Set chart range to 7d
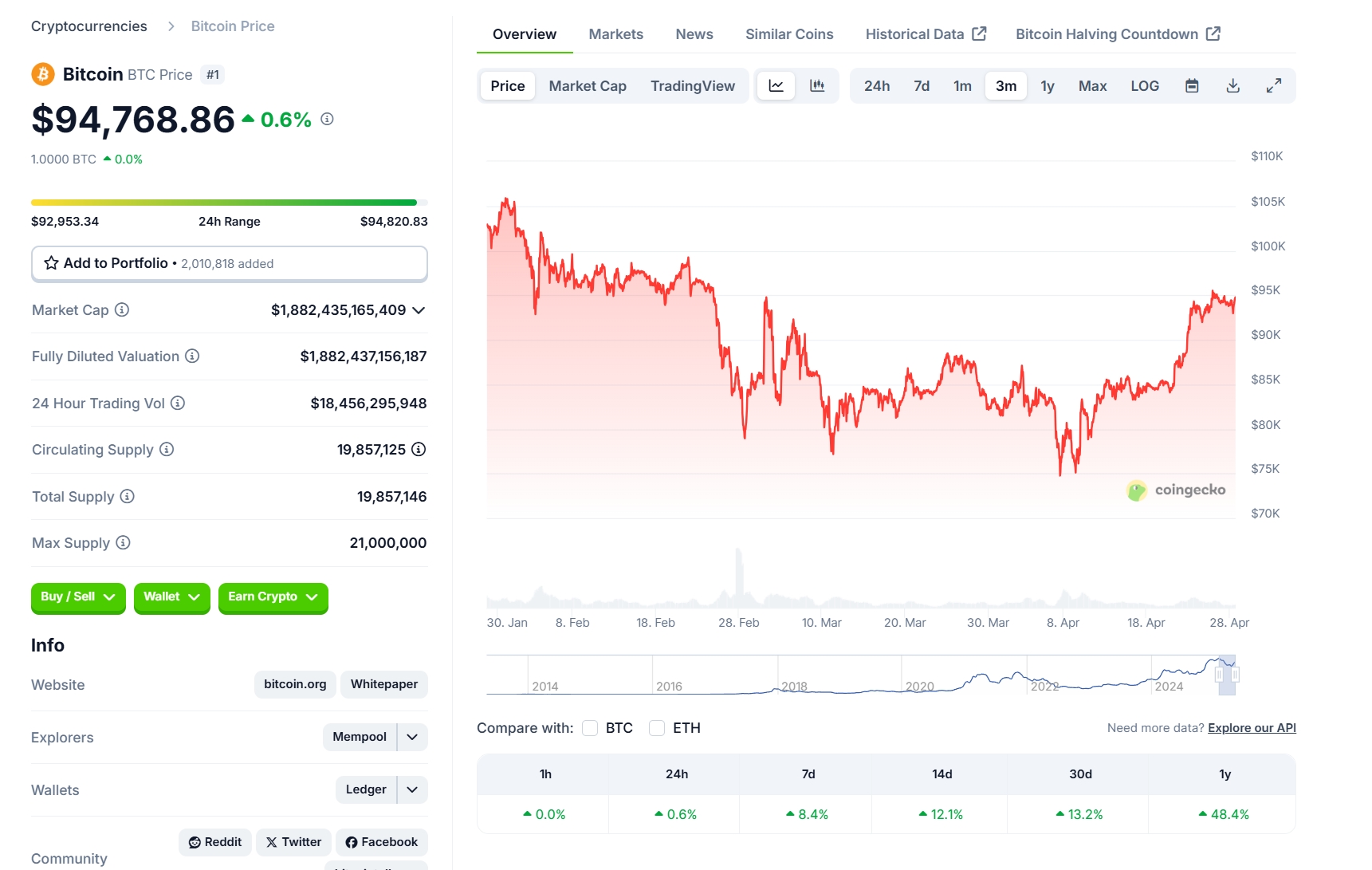The image size is (1372, 870). tap(922, 85)
